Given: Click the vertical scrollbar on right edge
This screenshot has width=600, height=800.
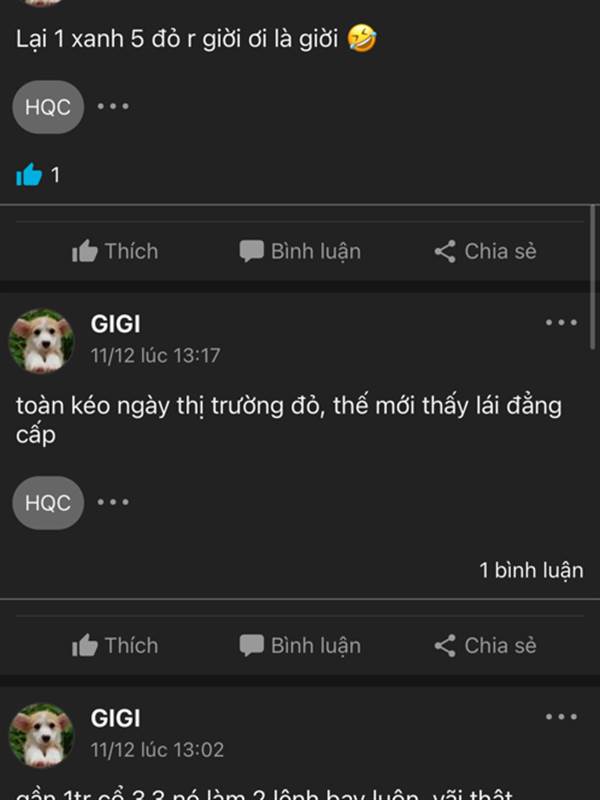Looking at the screenshot, I should point(592,277).
